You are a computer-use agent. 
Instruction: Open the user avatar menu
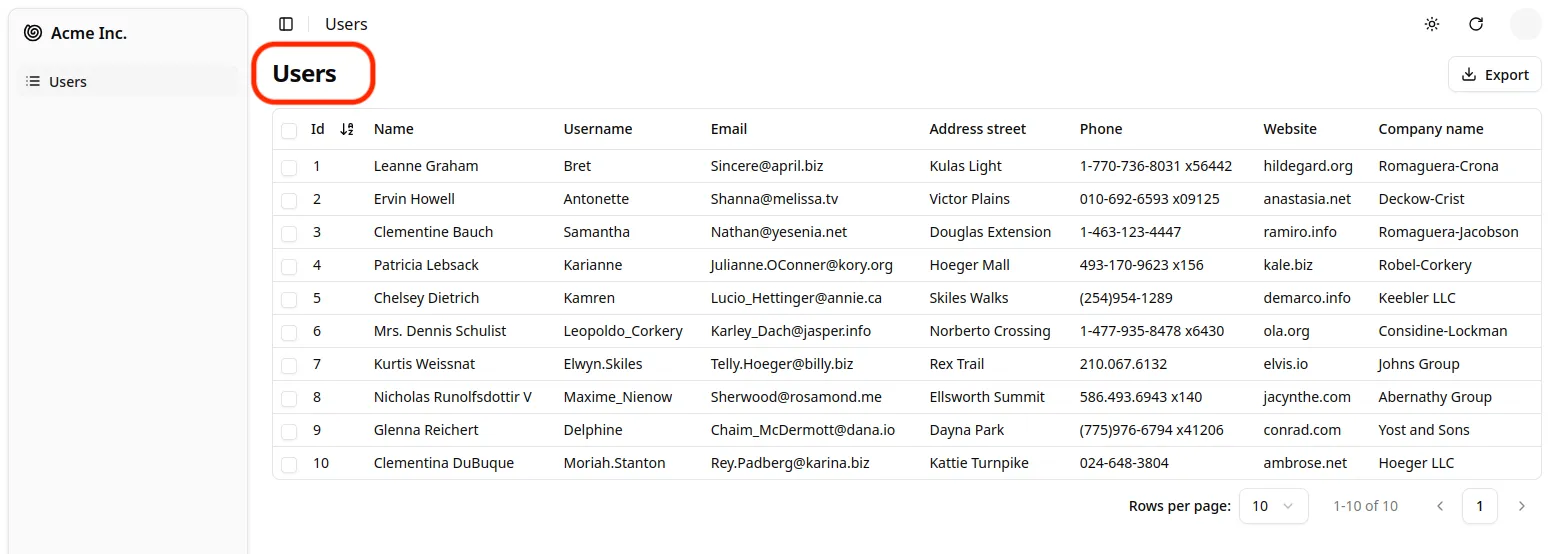click(x=1525, y=24)
